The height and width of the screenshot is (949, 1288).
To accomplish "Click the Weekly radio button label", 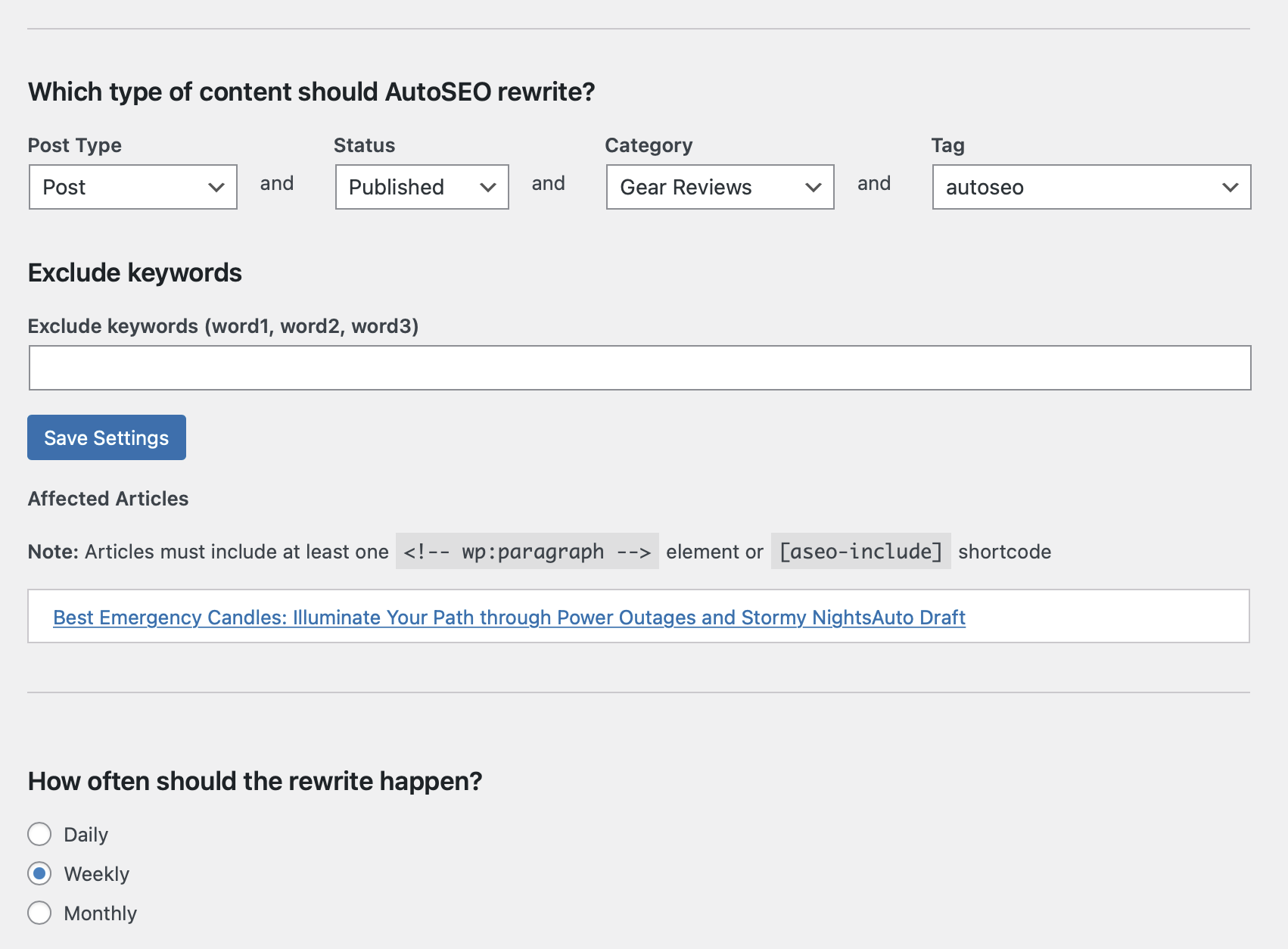I will [x=97, y=873].
